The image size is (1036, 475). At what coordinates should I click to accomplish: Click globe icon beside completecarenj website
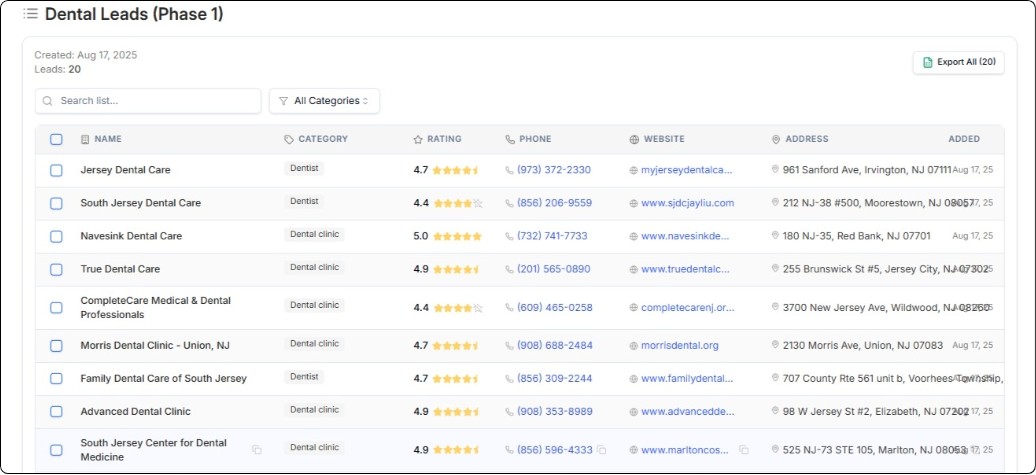pos(634,308)
